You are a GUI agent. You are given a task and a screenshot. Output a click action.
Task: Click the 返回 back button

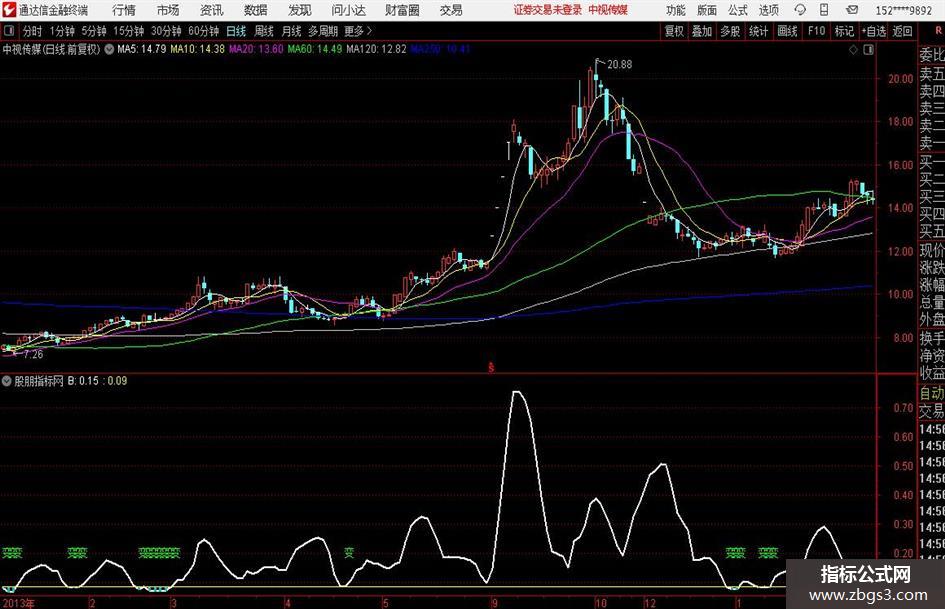coord(902,31)
